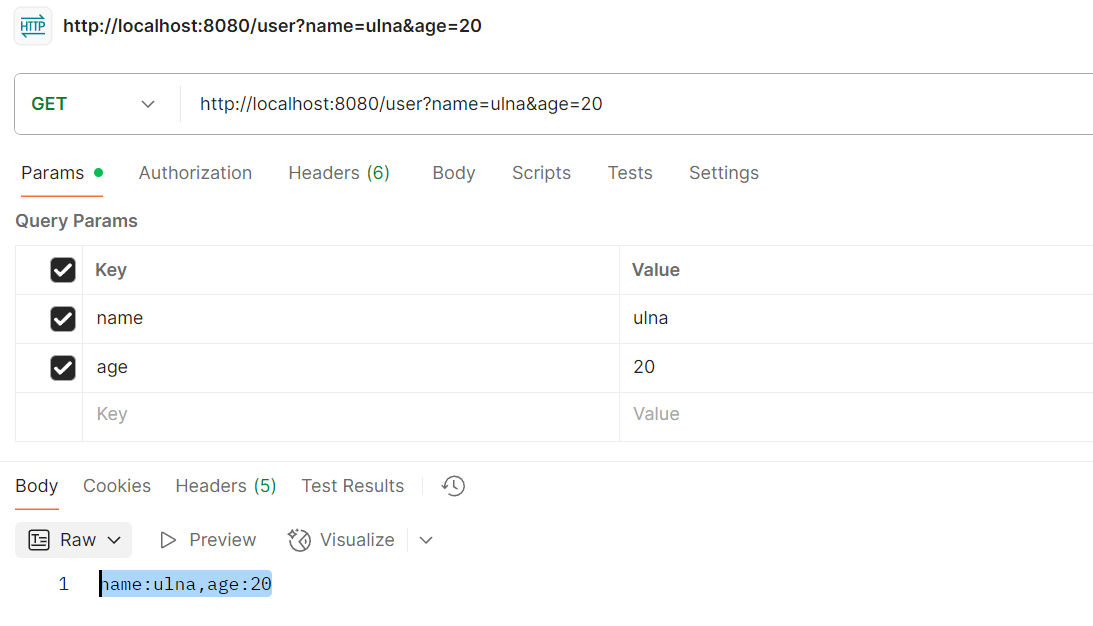
Task: Open the response history clock icon
Action: tap(454, 486)
